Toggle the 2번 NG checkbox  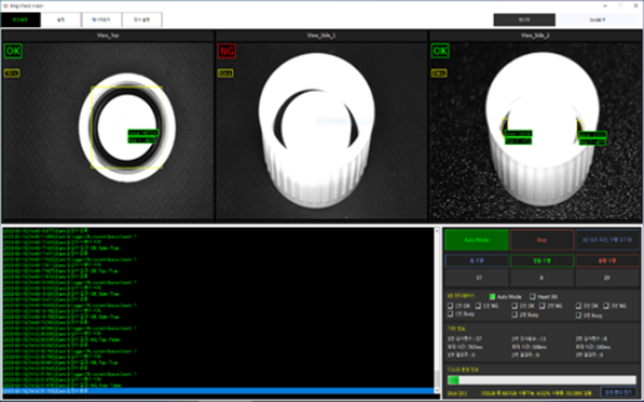(542, 306)
